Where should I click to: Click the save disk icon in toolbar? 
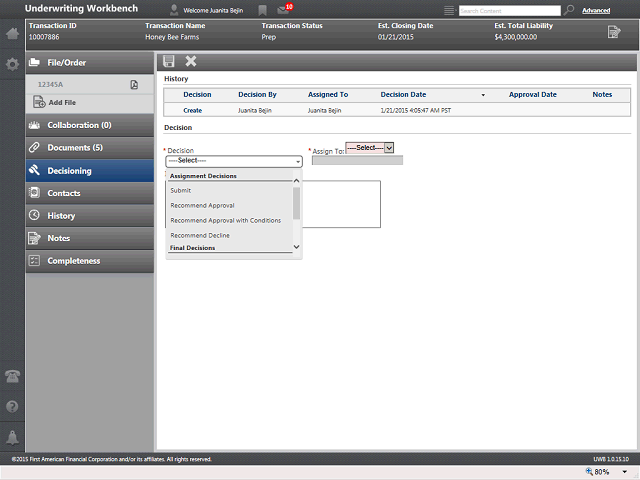coord(169,61)
